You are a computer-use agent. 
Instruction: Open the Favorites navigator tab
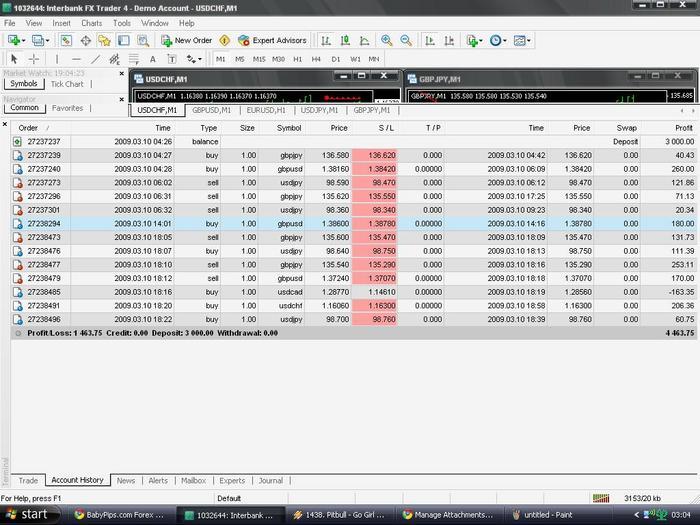67,108
